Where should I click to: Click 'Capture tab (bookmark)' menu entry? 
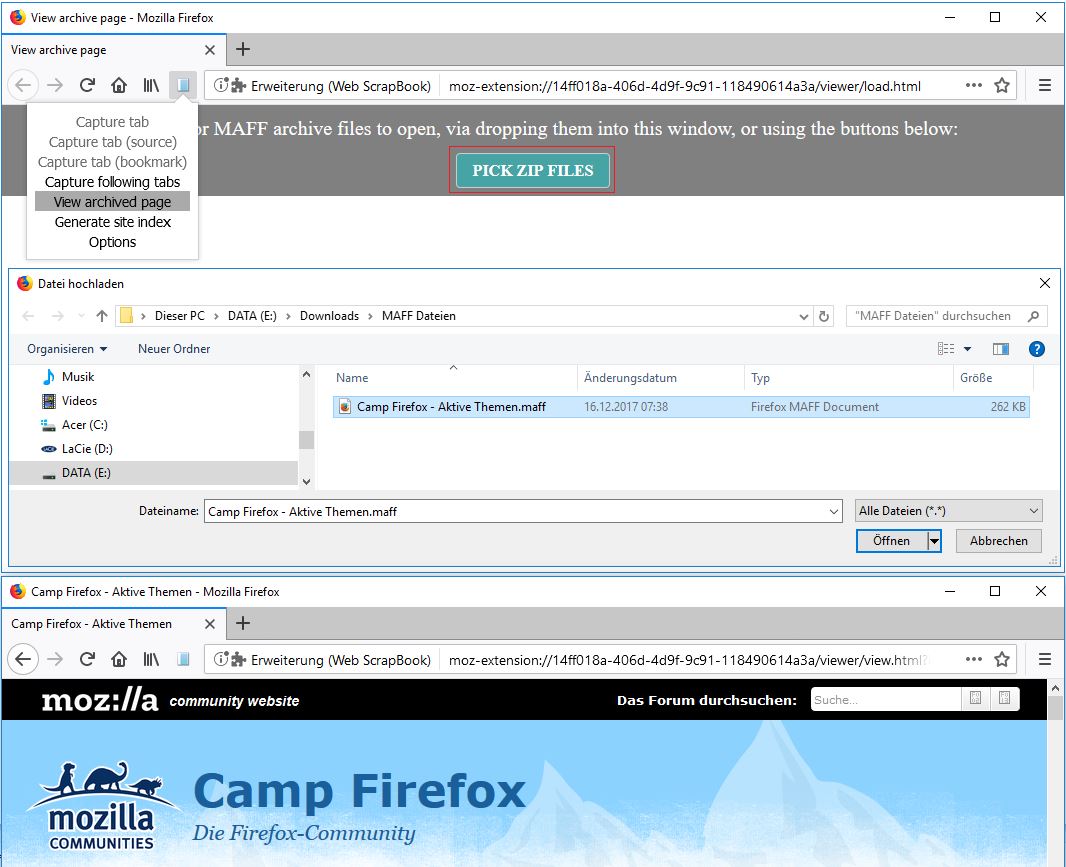click(112, 162)
